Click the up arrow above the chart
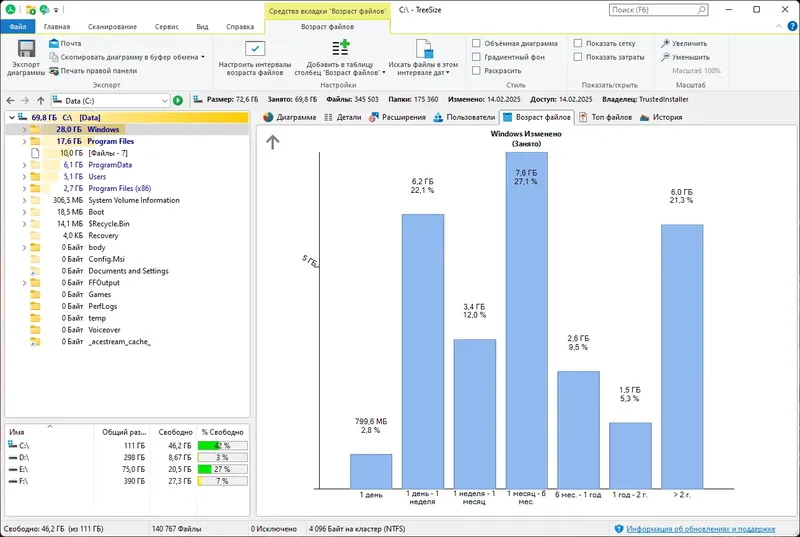The height and width of the screenshot is (537, 800). click(x=272, y=142)
